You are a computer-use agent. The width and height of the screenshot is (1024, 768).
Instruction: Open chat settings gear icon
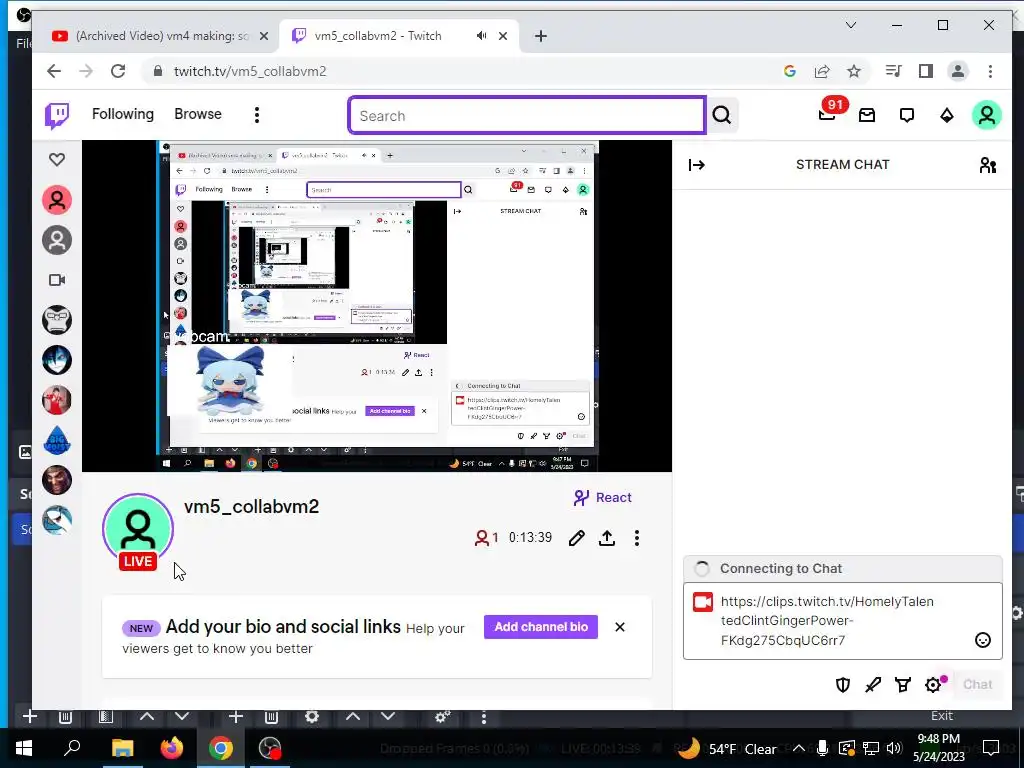[934, 684]
